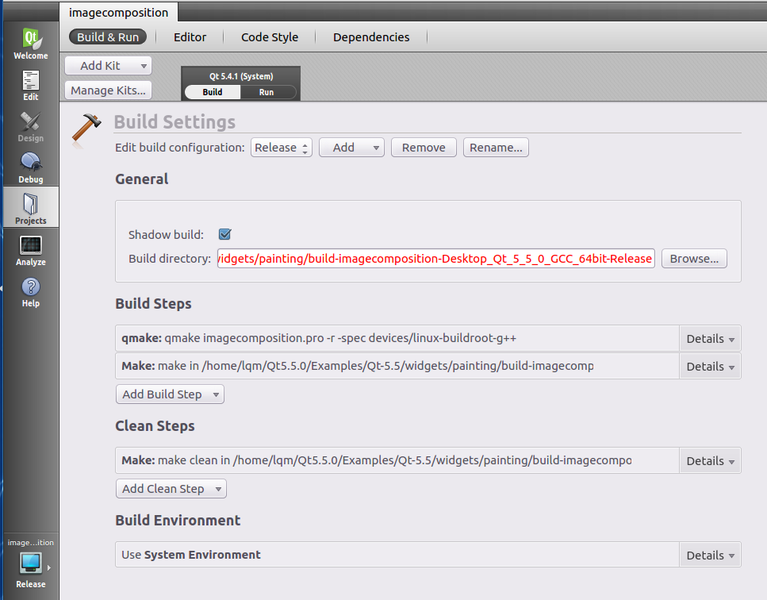Open the Help mode icon

(x=30, y=291)
